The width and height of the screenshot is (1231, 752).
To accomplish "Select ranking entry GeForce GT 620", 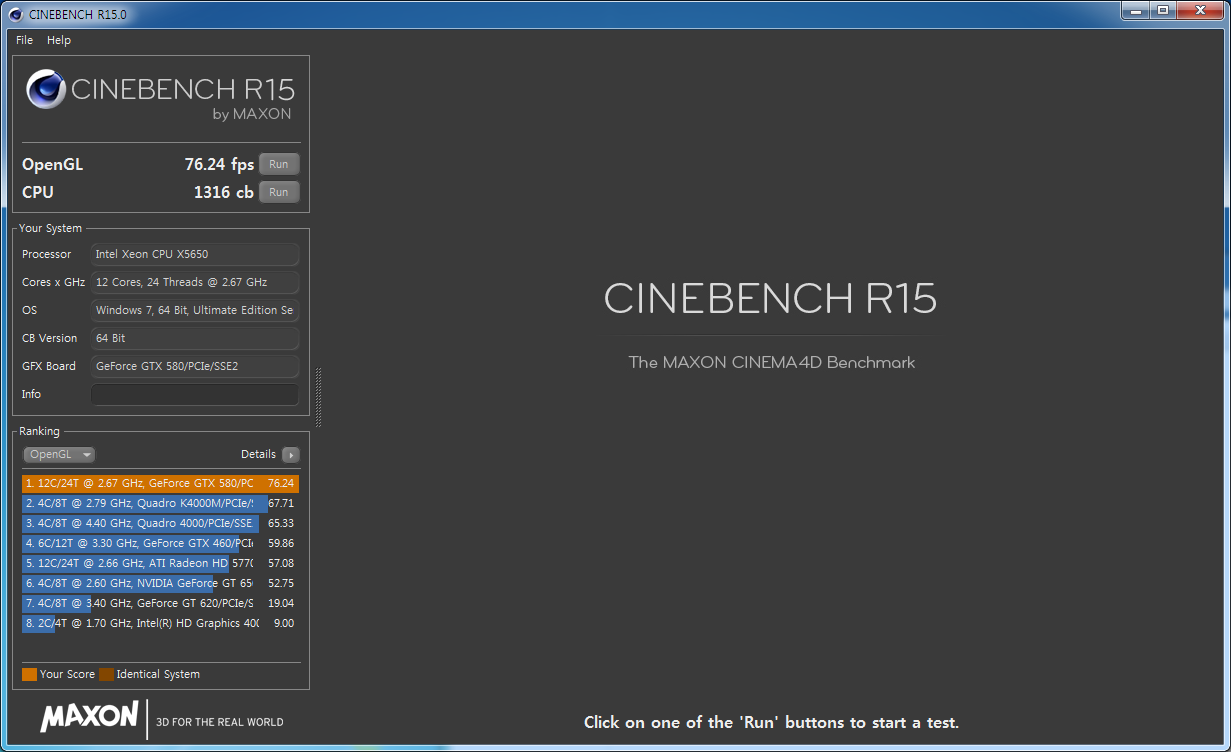I will coord(160,603).
